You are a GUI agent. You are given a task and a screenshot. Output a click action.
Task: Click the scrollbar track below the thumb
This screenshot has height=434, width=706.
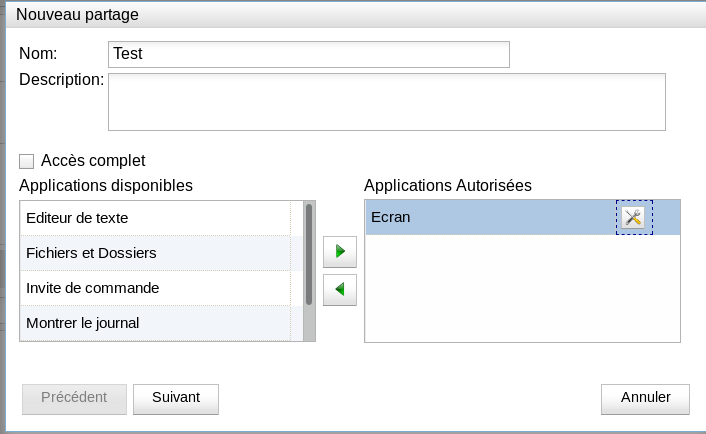coord(309,323)
